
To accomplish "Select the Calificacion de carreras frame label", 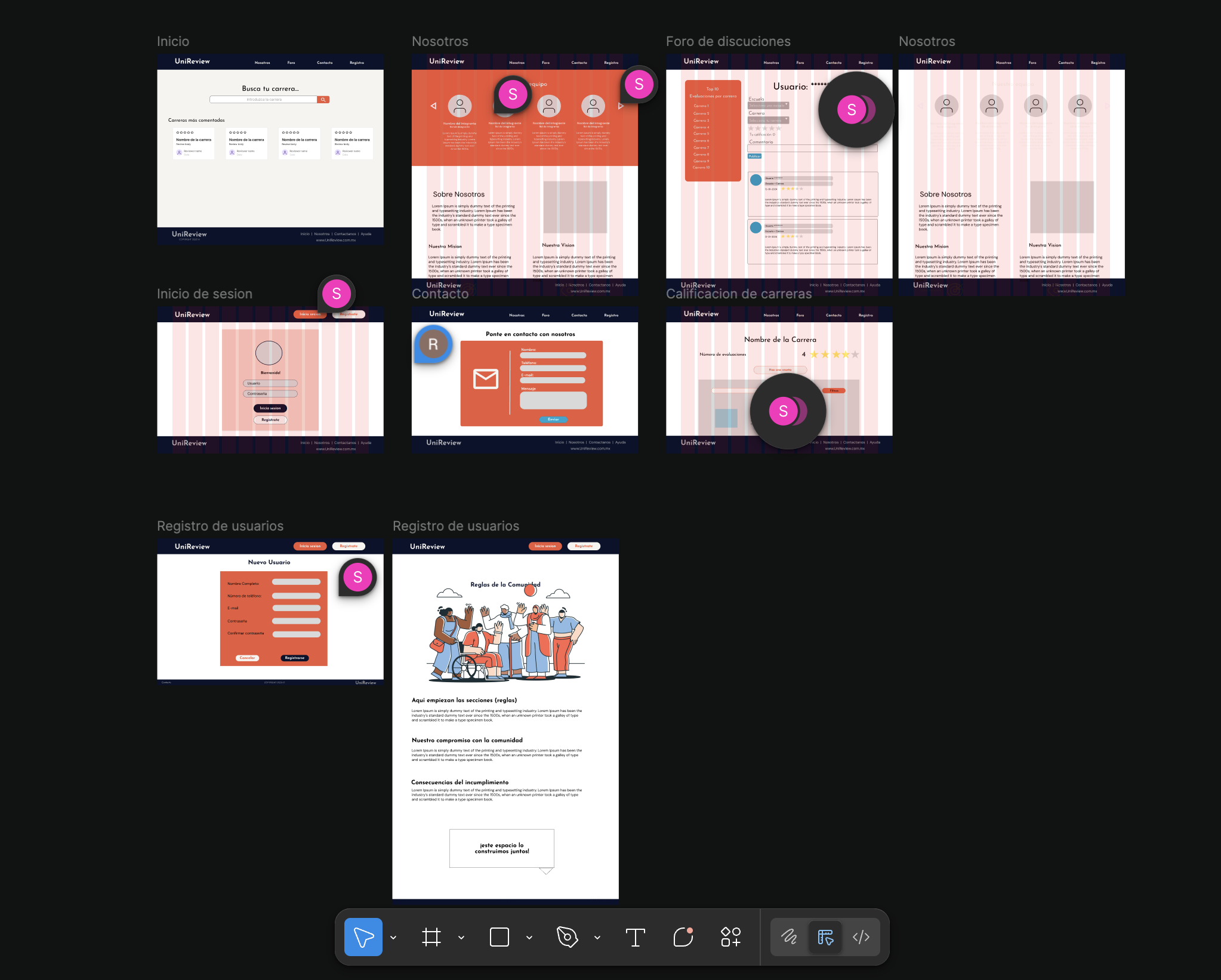I will coord(739,294).
